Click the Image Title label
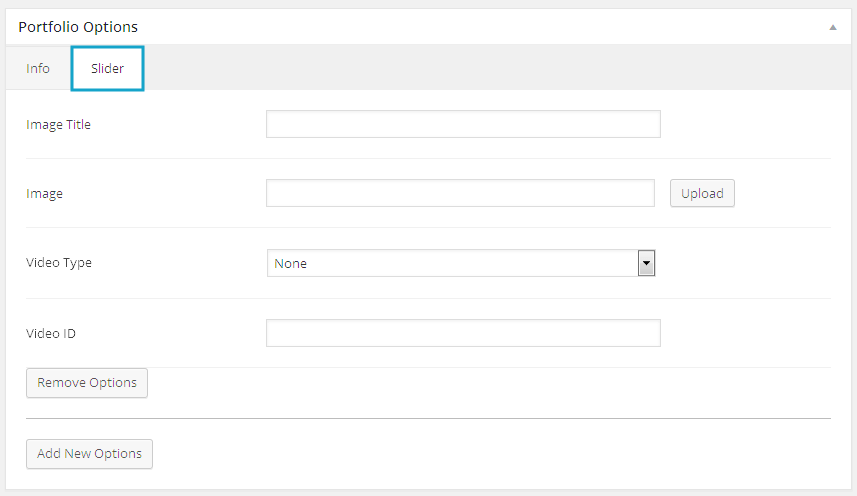This screenshot has width=857, height=496. pyautogui.click(x=58, y=125)
